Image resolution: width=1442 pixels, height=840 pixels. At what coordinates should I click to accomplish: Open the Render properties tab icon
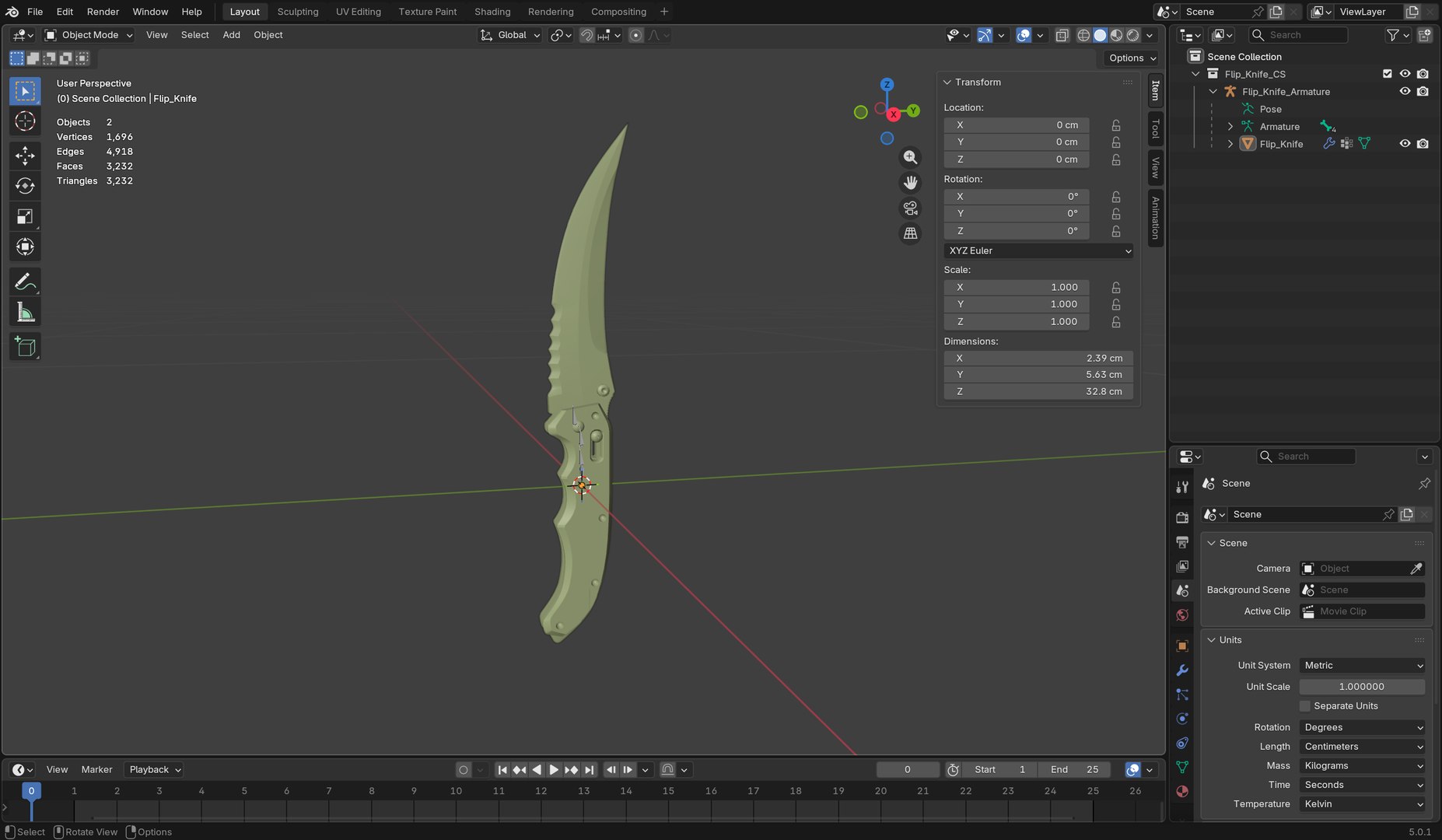[x=1182, y=517]
